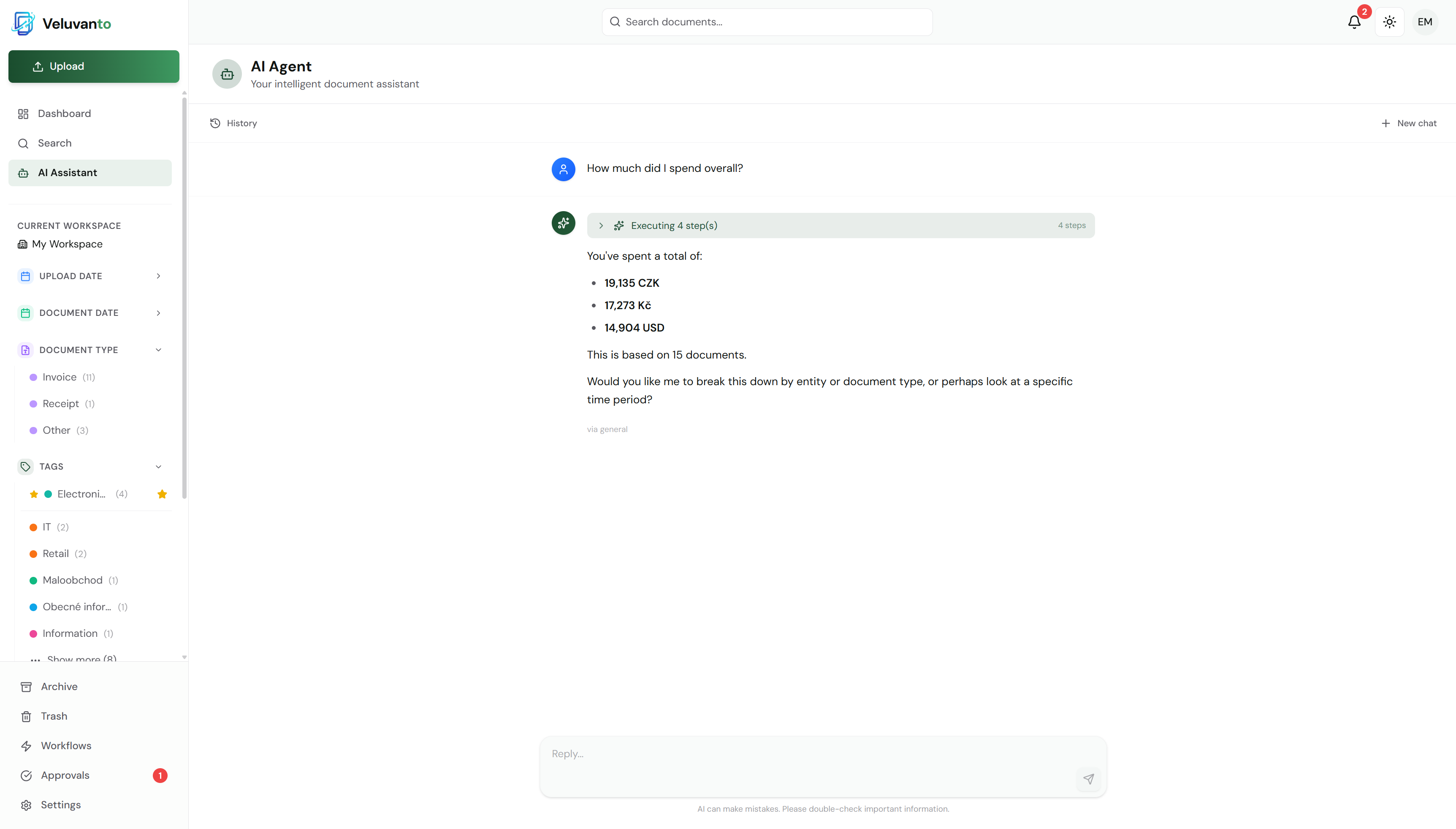Click the Workflows lightning icon
The width and height of the screenshot is (1456, 829).
tap(26, 746)
